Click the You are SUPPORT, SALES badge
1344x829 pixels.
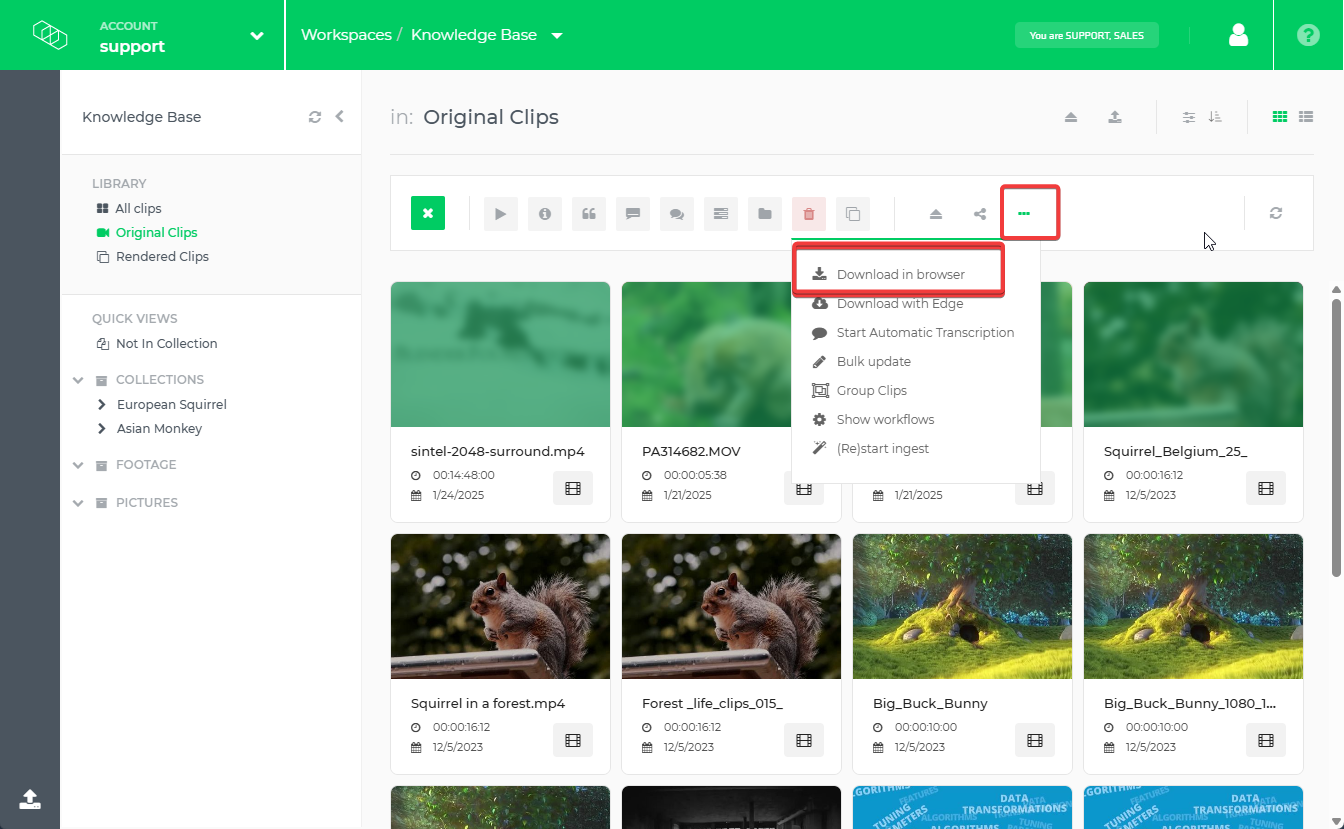click(x=1086, y=35)
